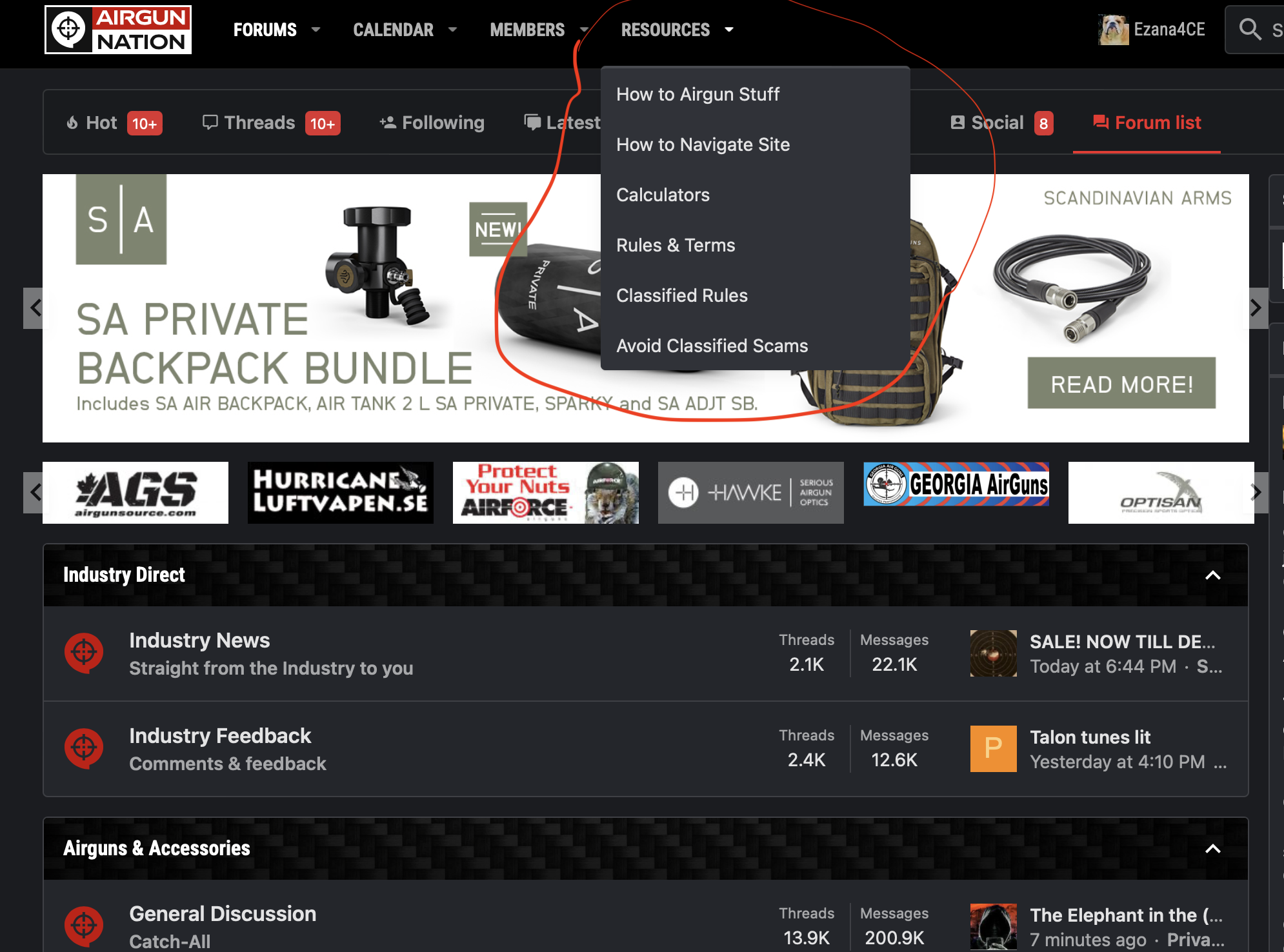
Task: Expand the Forums dropdown arrow
Action: coord(316,30)
